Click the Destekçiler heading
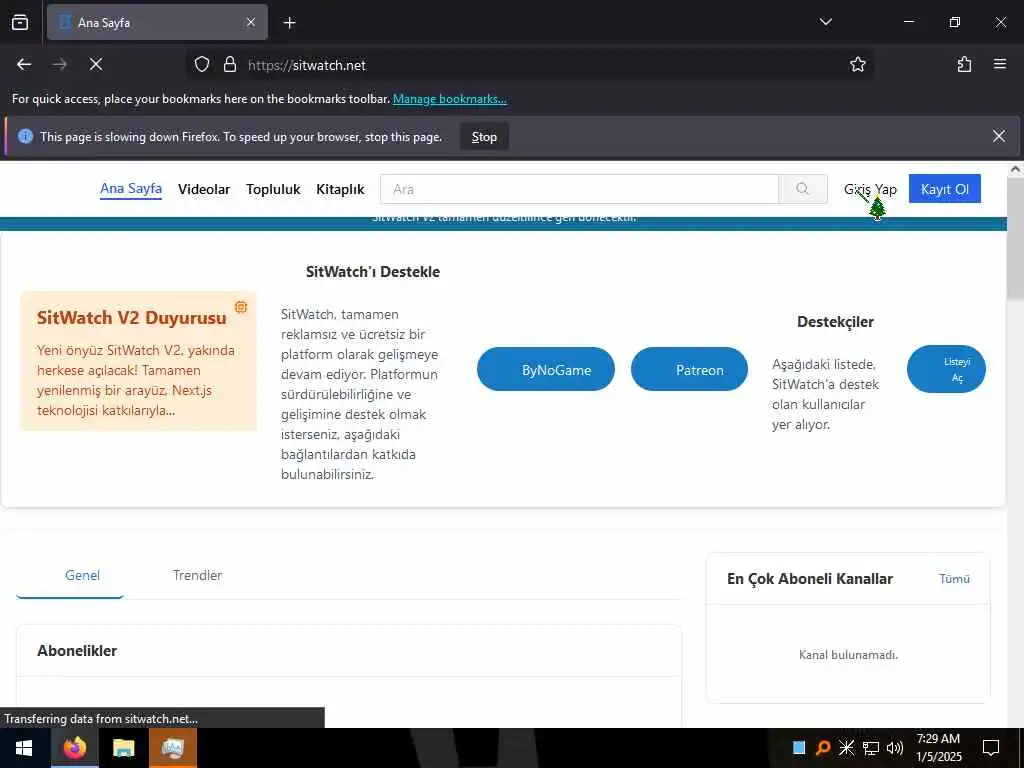This screenshot has height=768, width=1024. tap(835, 321)
